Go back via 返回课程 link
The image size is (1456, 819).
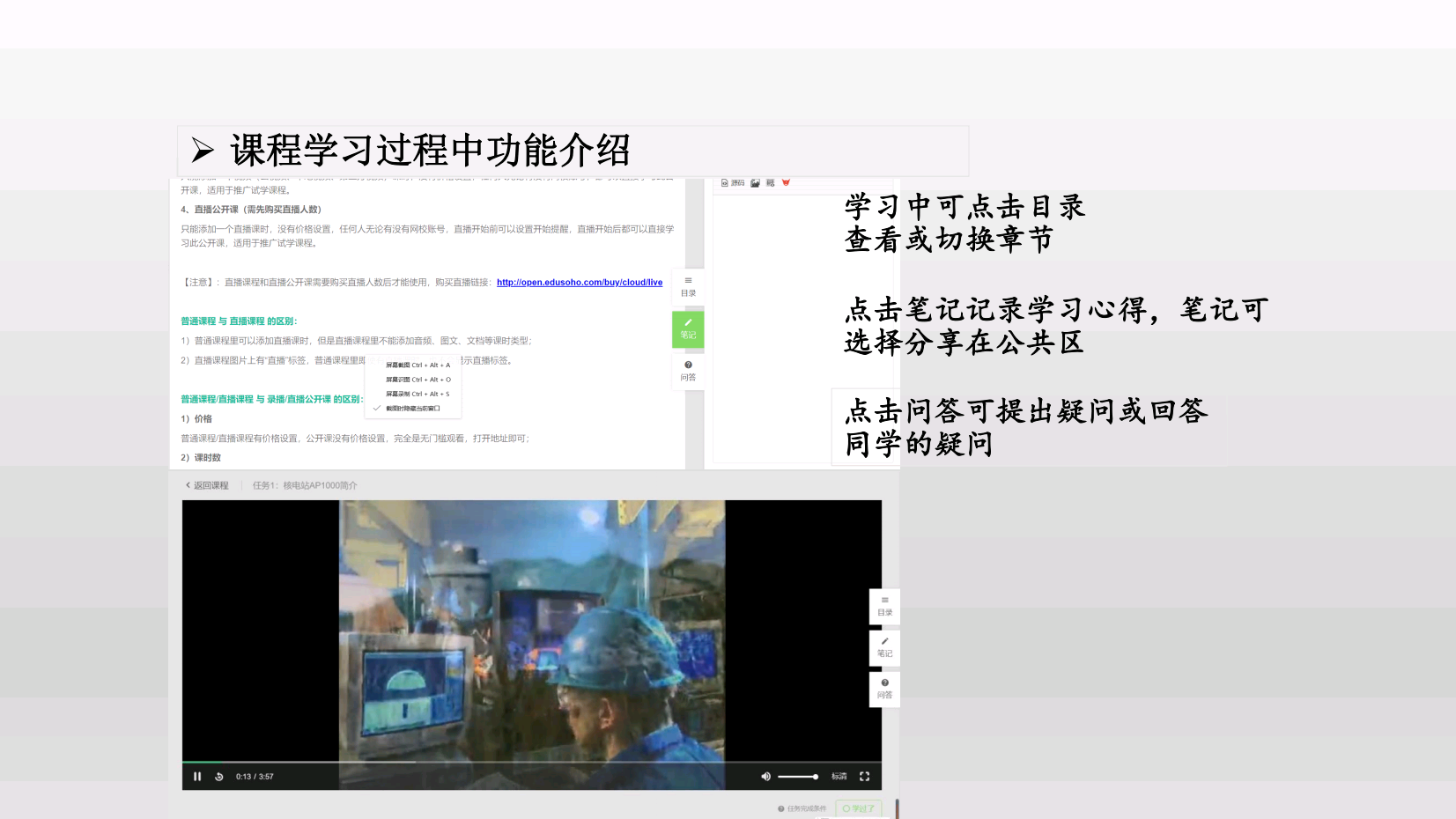click(x=208, y=485)
